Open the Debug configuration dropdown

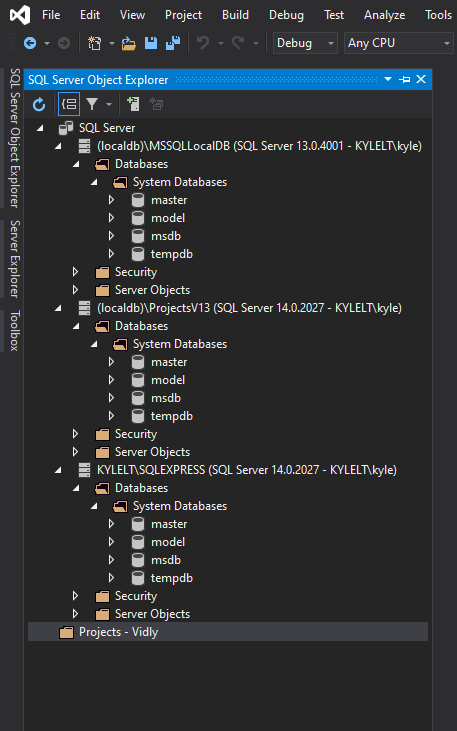tap(305, 43)
